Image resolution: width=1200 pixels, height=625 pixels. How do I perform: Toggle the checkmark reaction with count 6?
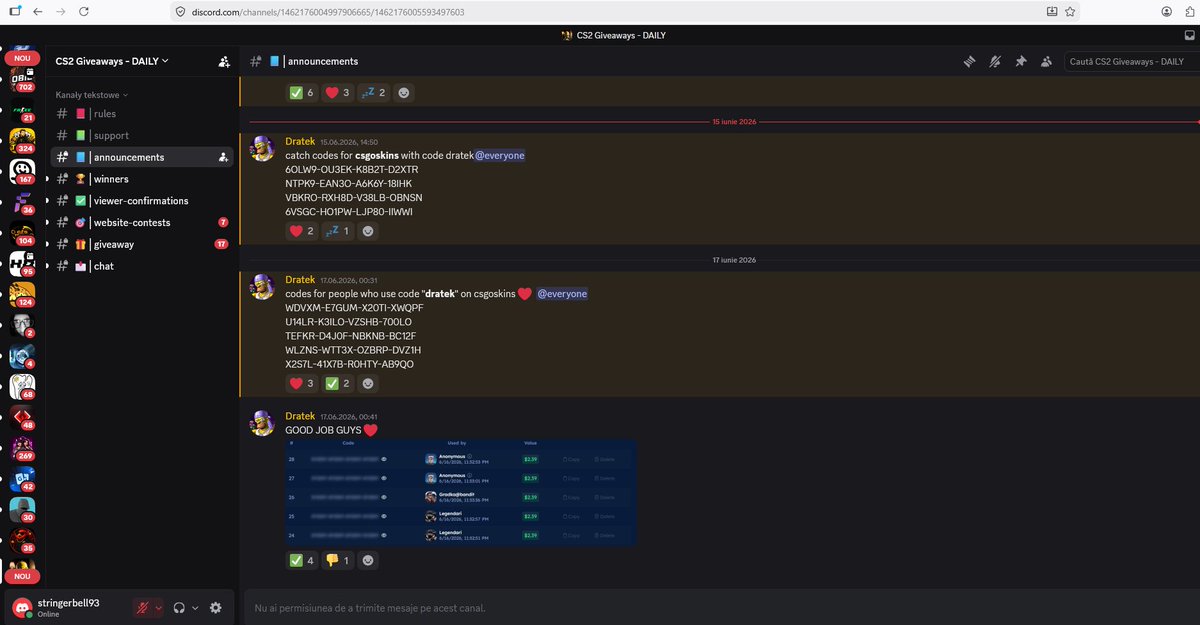301,92
